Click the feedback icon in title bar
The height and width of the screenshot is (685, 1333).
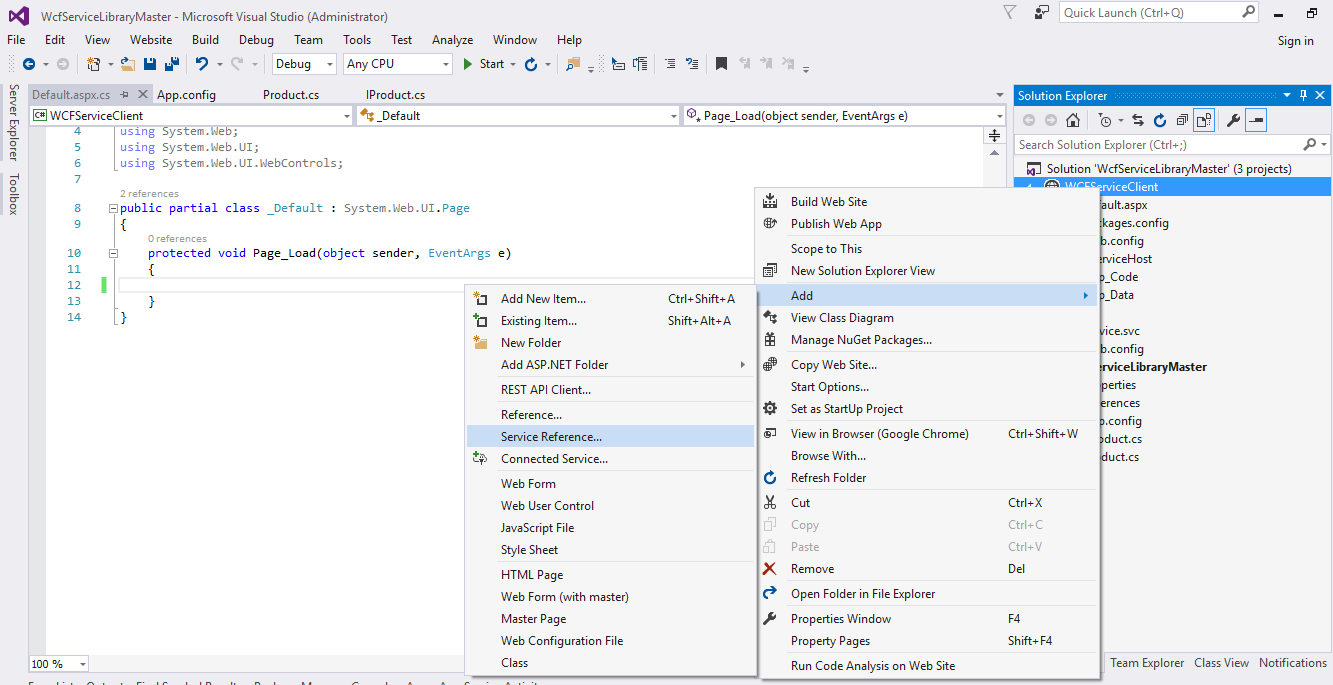[x=1042, y=12]
